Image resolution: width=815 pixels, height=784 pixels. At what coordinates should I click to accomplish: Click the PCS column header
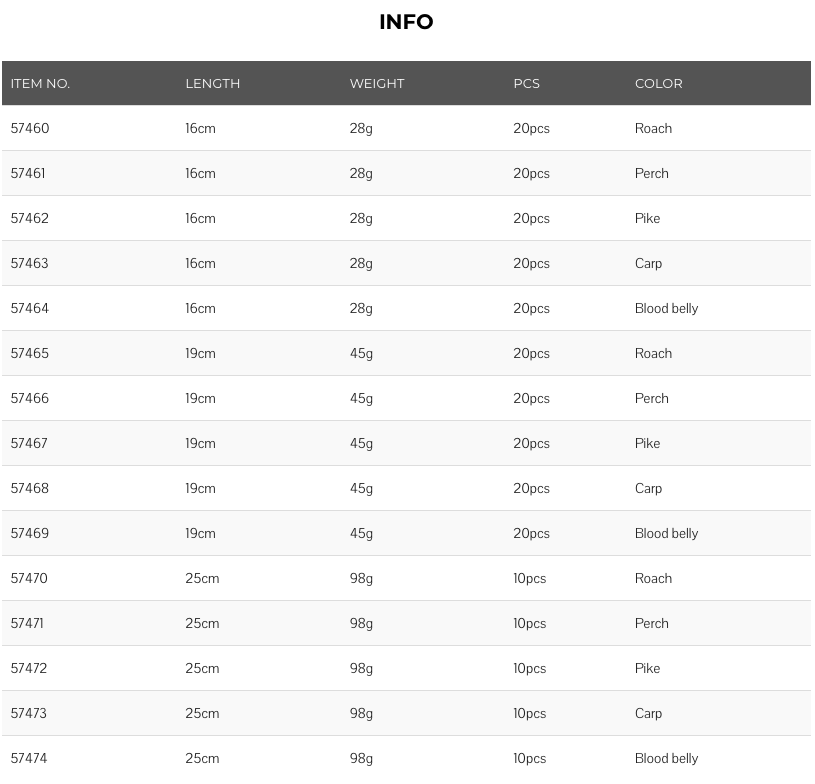(527, 84)
